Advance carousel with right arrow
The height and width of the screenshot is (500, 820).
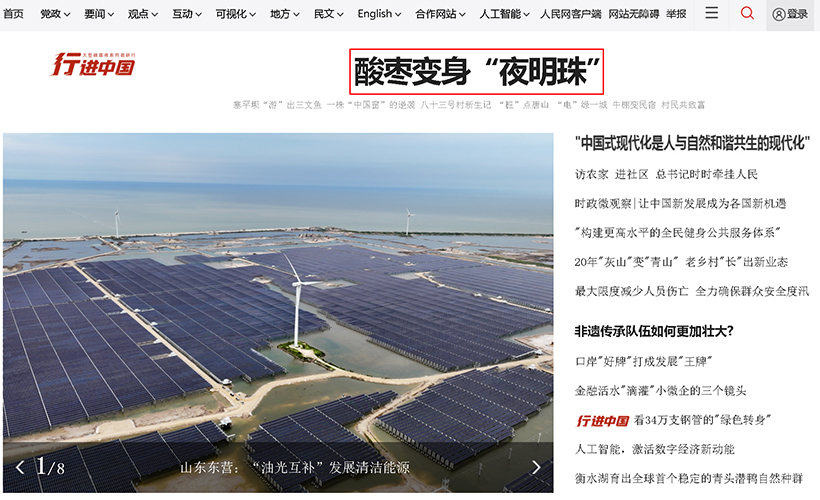(536, 467)
